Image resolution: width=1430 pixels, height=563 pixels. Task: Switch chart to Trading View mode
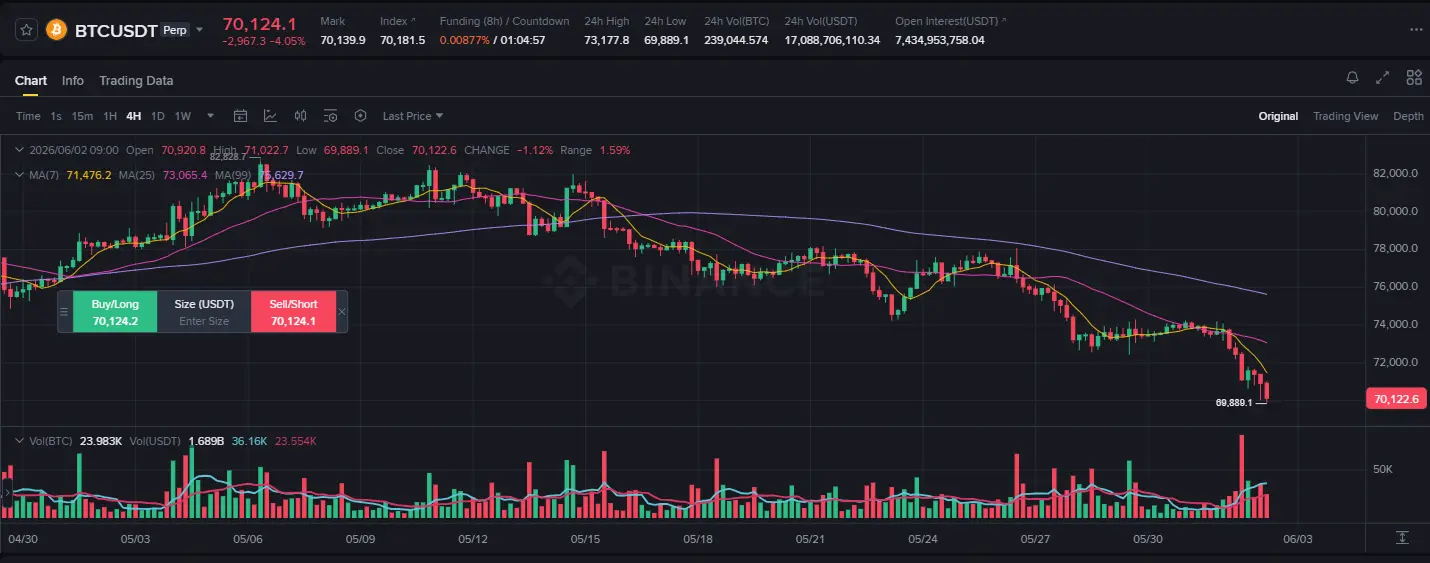click(1345, 116)
